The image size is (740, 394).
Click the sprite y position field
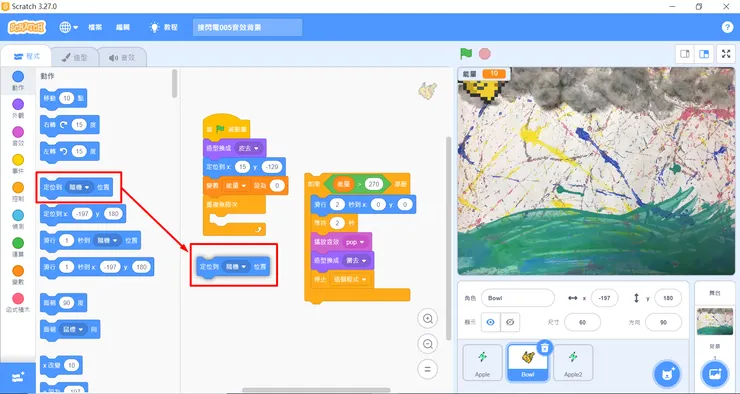click(668, 298)
